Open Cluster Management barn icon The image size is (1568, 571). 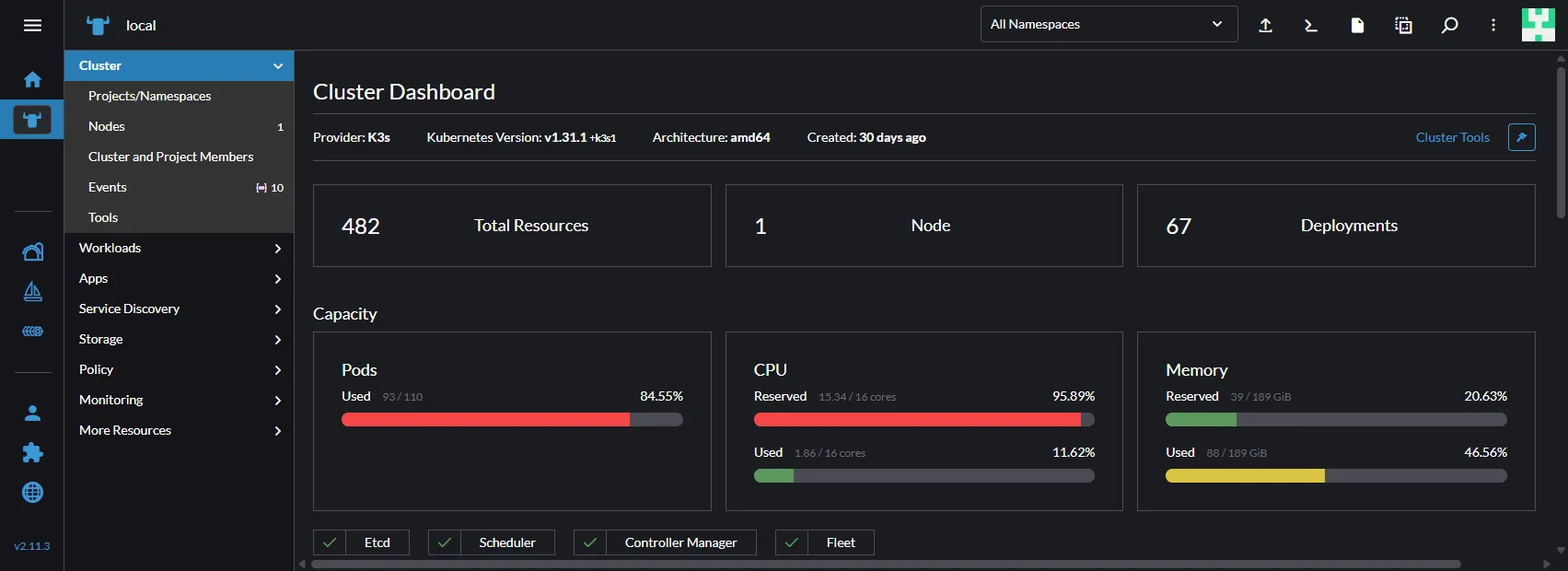(x=32, y=251)
